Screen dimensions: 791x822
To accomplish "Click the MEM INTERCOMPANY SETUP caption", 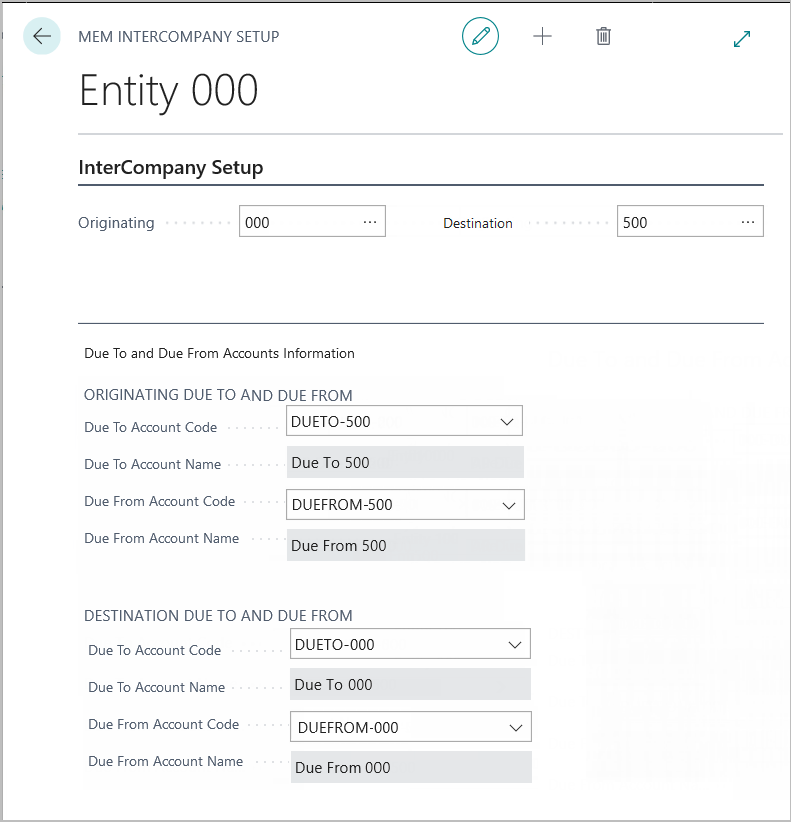I will (x=179, y=37).
